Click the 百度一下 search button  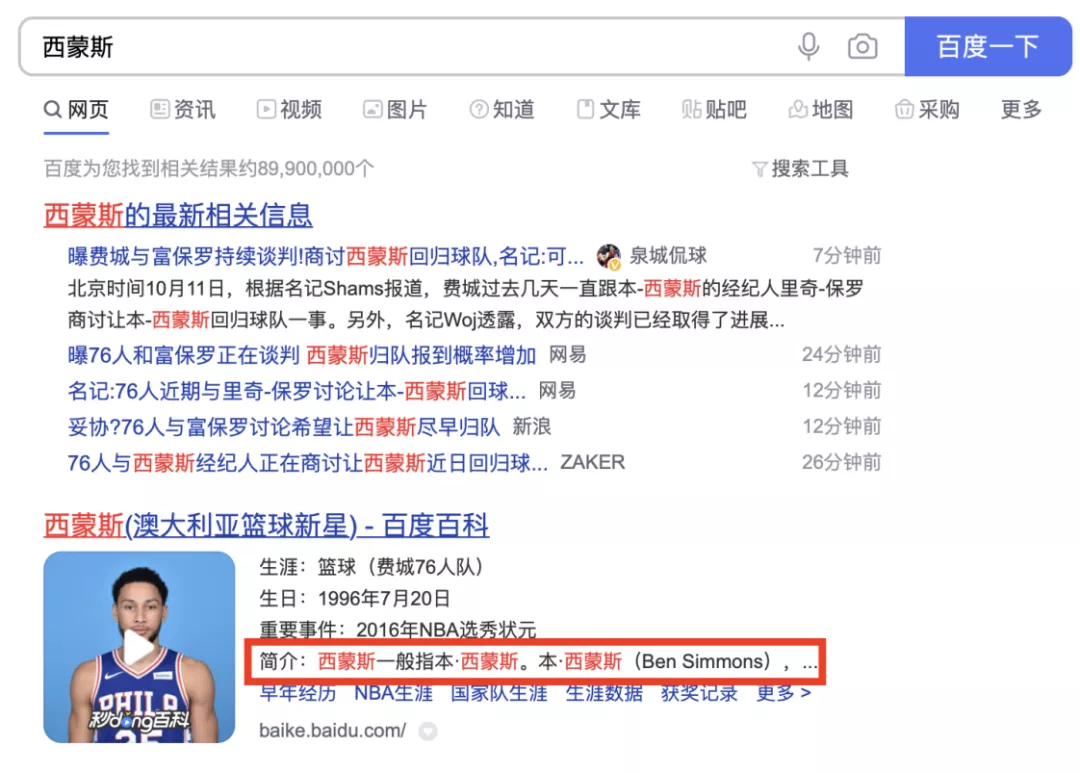click(988, 47)
